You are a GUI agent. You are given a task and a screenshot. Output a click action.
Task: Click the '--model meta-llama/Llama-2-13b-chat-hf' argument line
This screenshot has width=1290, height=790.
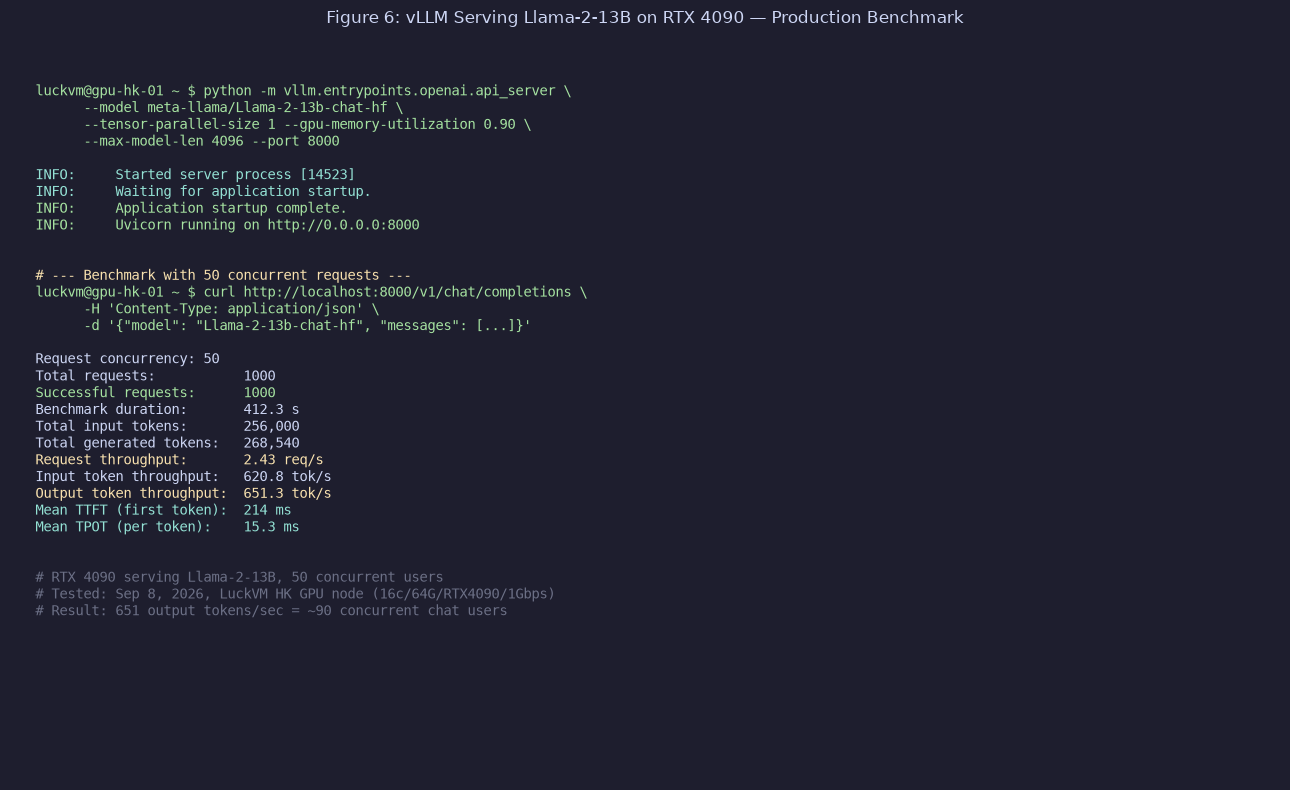pos(243,108)
